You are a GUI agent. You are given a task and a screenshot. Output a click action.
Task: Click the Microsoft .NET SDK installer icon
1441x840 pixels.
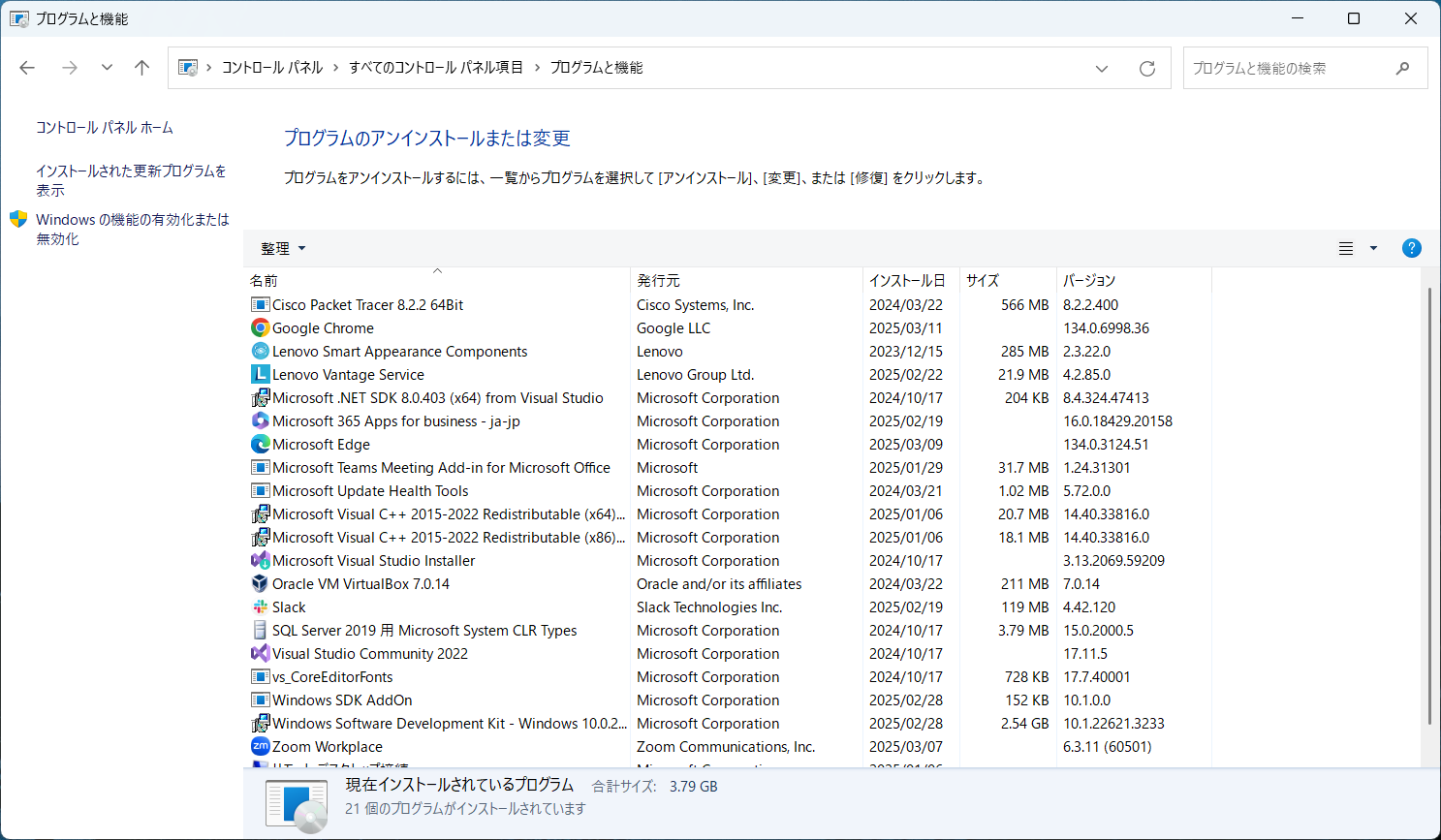tap(260, 398)
